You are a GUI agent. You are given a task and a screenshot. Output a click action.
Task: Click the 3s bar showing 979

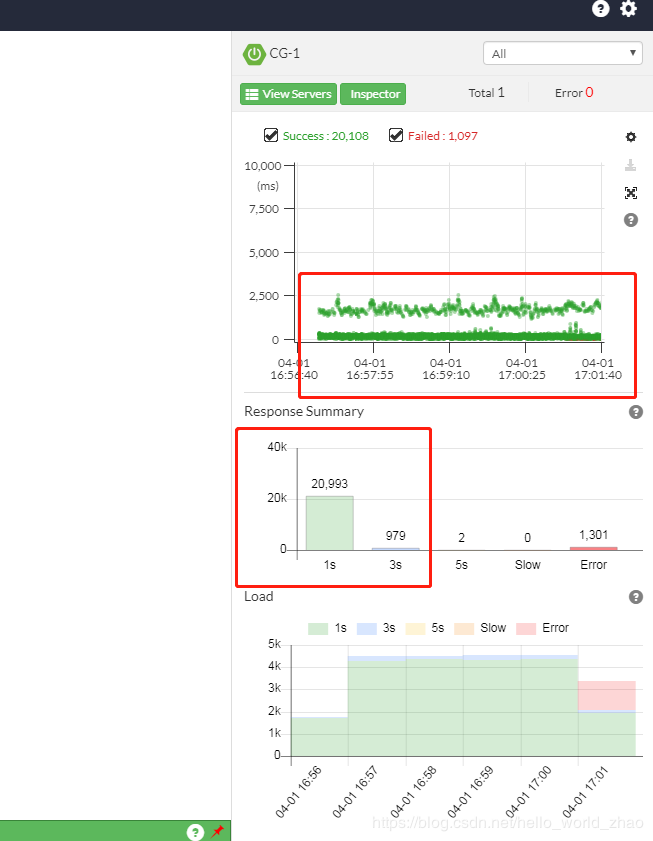point(395,549)
